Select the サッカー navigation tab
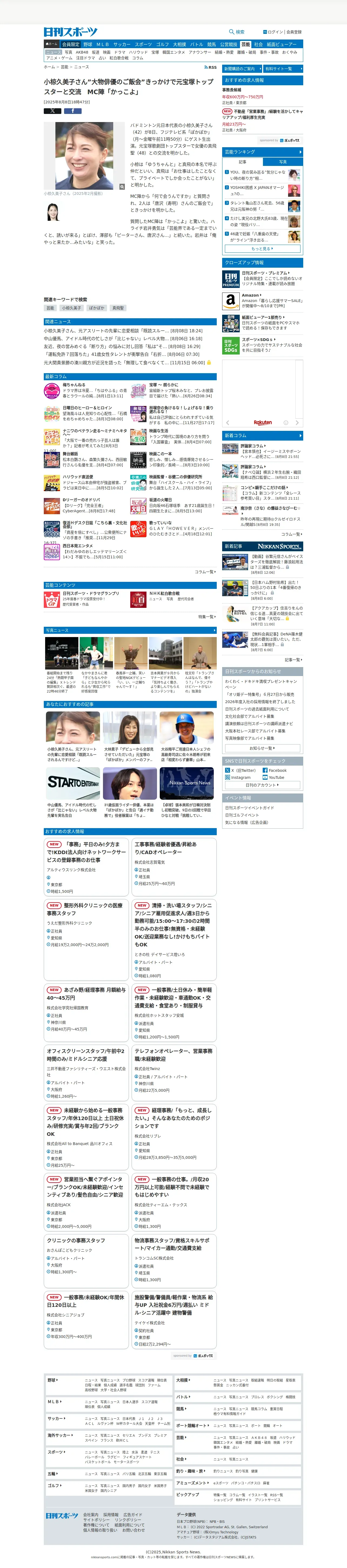The width and height of the screenshot is (347, 1568). pos(122,44)
